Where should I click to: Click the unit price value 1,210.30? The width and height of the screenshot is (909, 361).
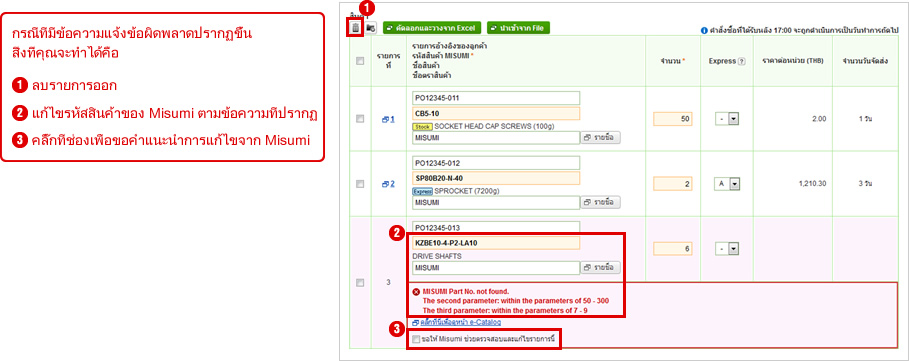click(x=812, y=184)
